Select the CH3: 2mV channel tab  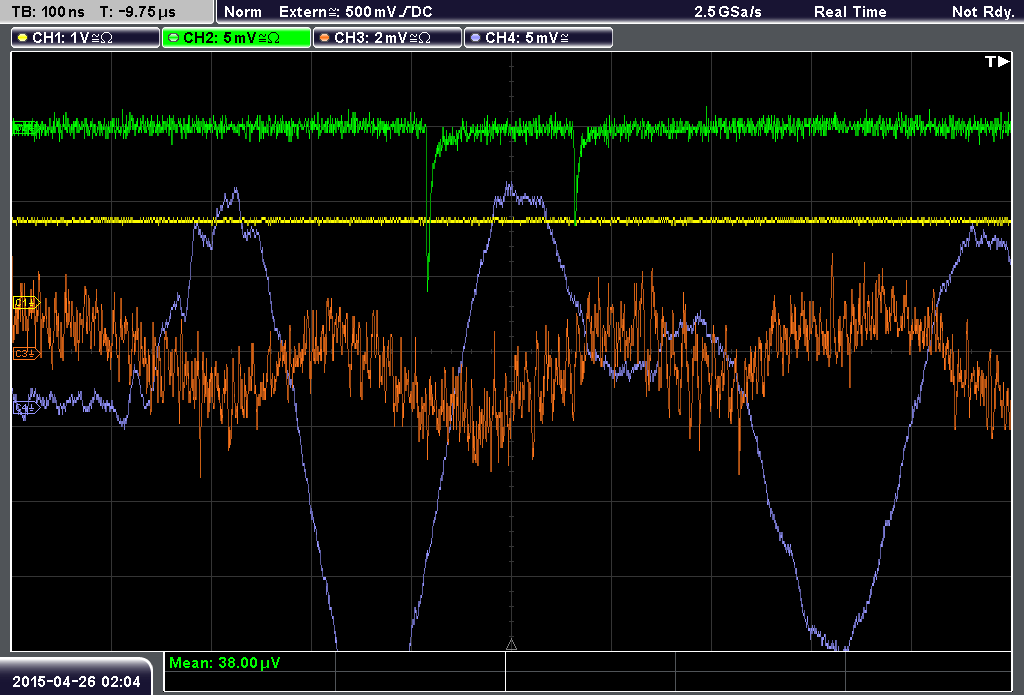coord(387,38)
